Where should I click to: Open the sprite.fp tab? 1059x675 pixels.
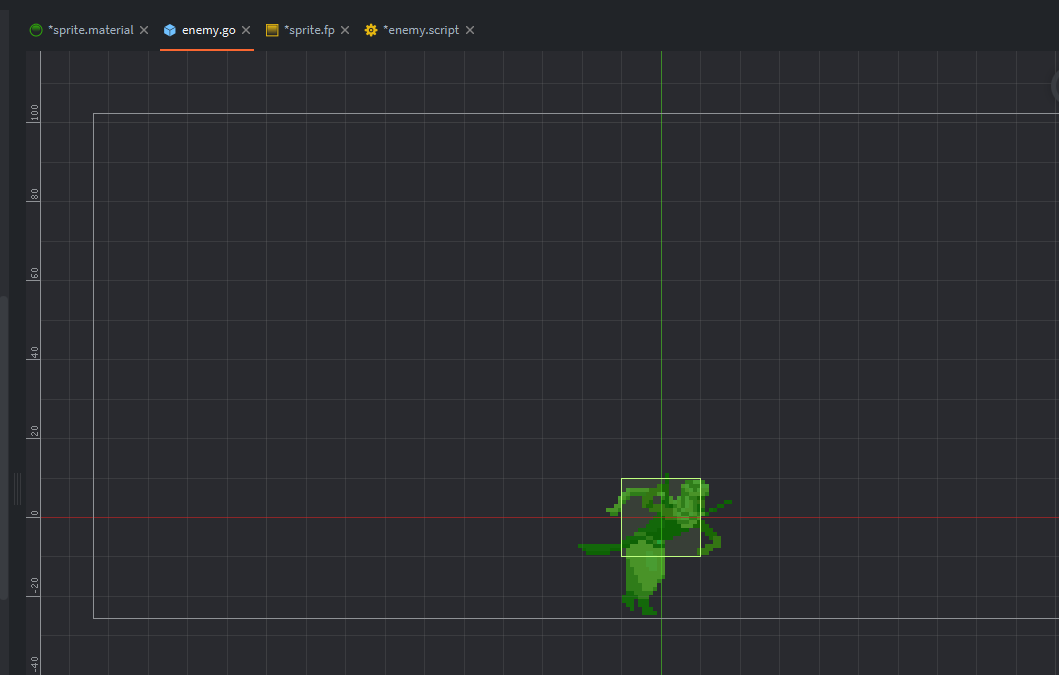pyautogui.click(x=309, y=30)
